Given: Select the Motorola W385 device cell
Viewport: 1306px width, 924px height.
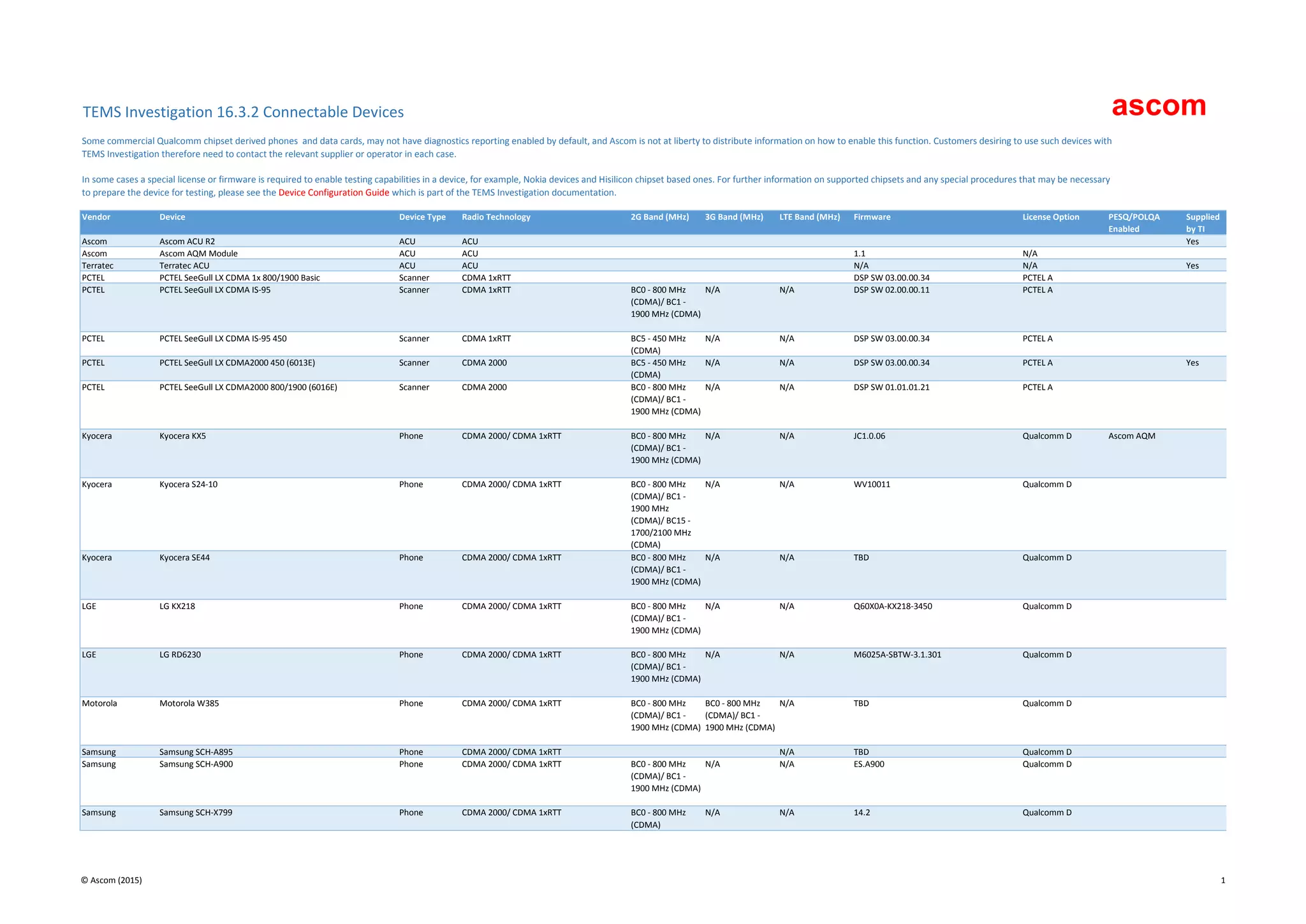Looking at the screenshot, I should tap(189, 703).
